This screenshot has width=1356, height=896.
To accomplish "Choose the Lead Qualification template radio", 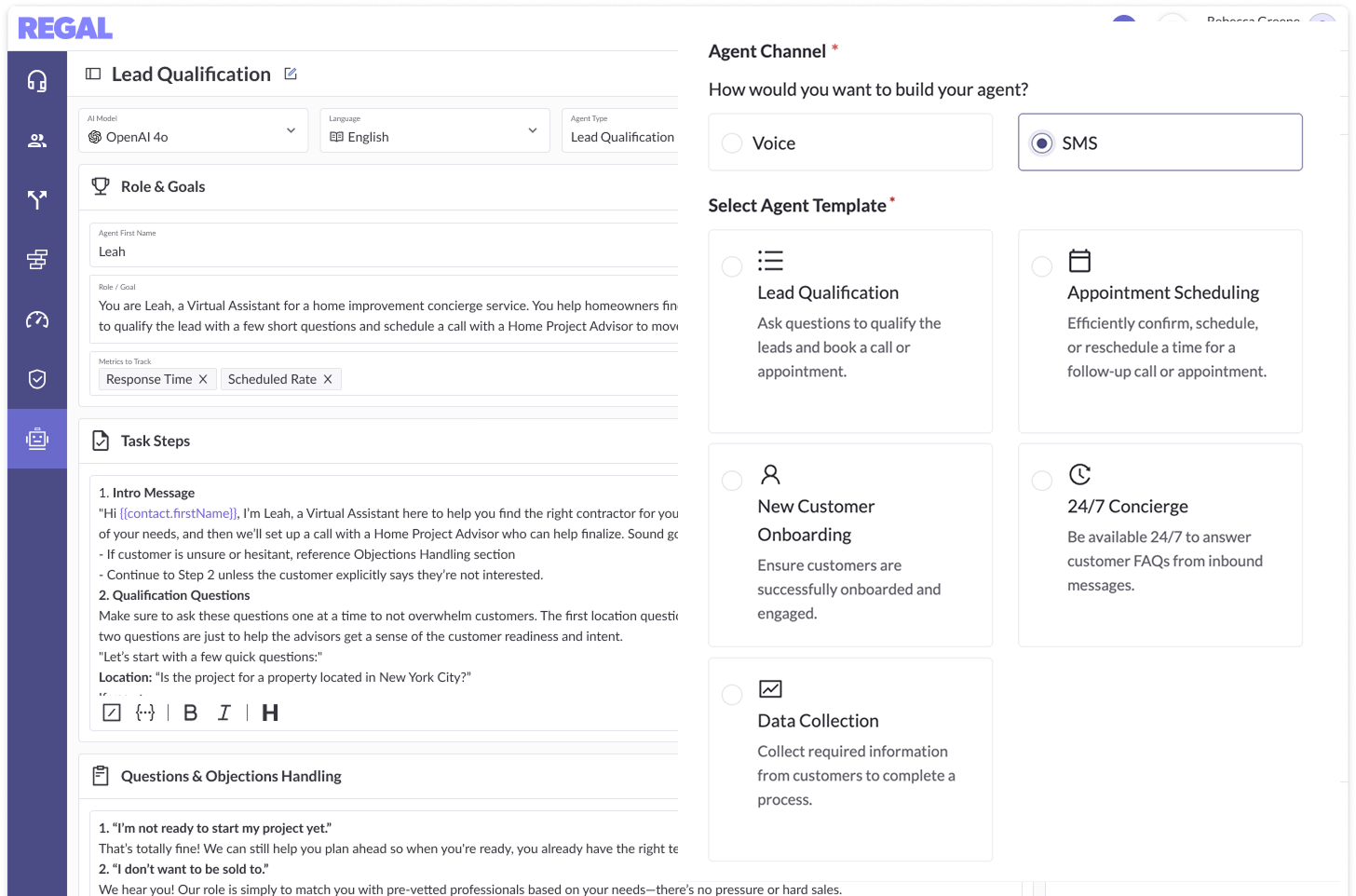I will coord(732,266).
